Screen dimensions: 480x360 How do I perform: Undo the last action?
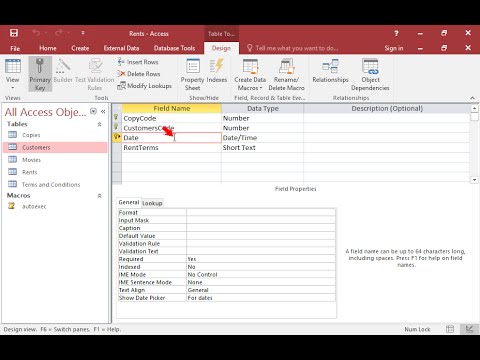coord(36,33)
